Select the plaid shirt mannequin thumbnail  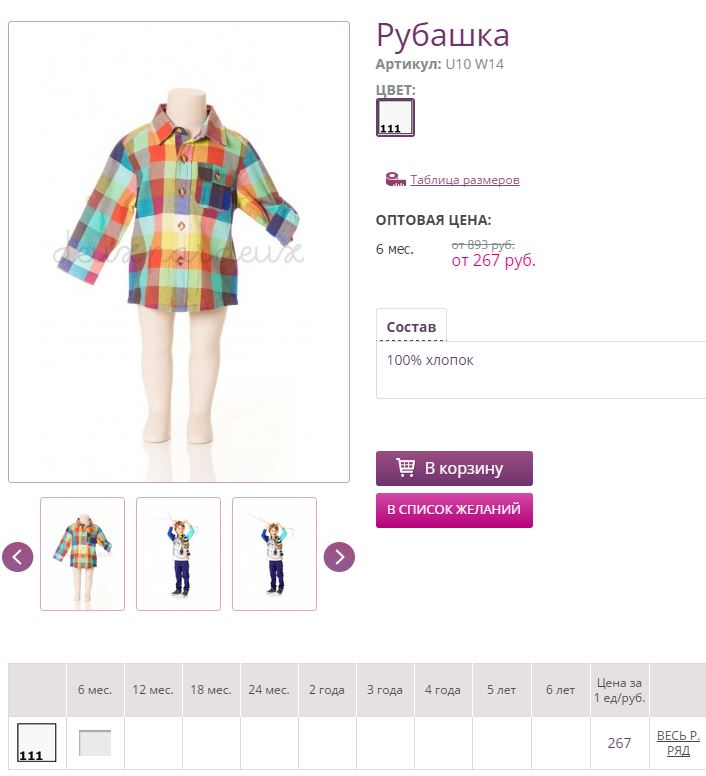pos(83,554)
